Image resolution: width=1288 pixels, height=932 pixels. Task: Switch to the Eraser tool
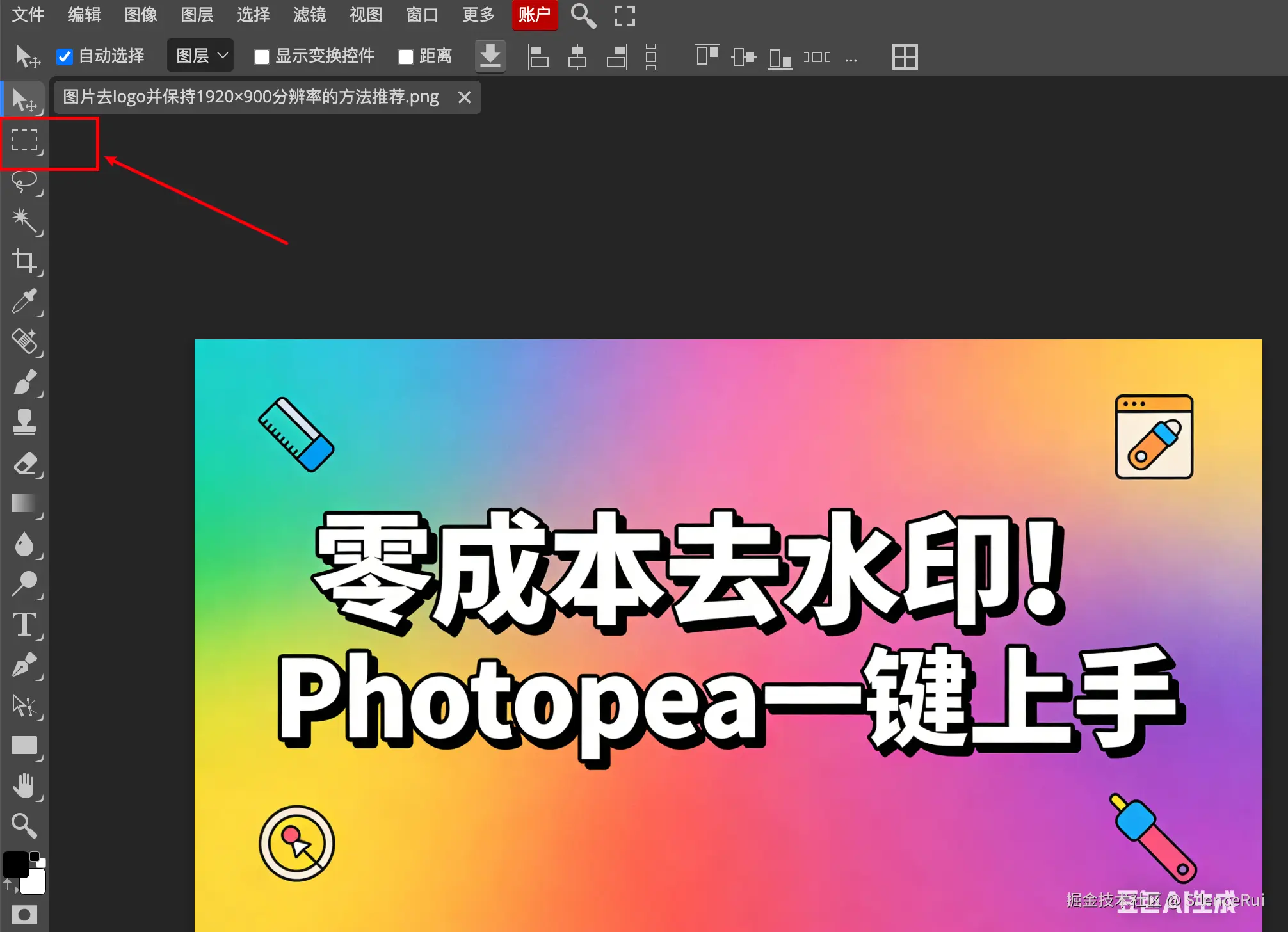coord(24,463)
